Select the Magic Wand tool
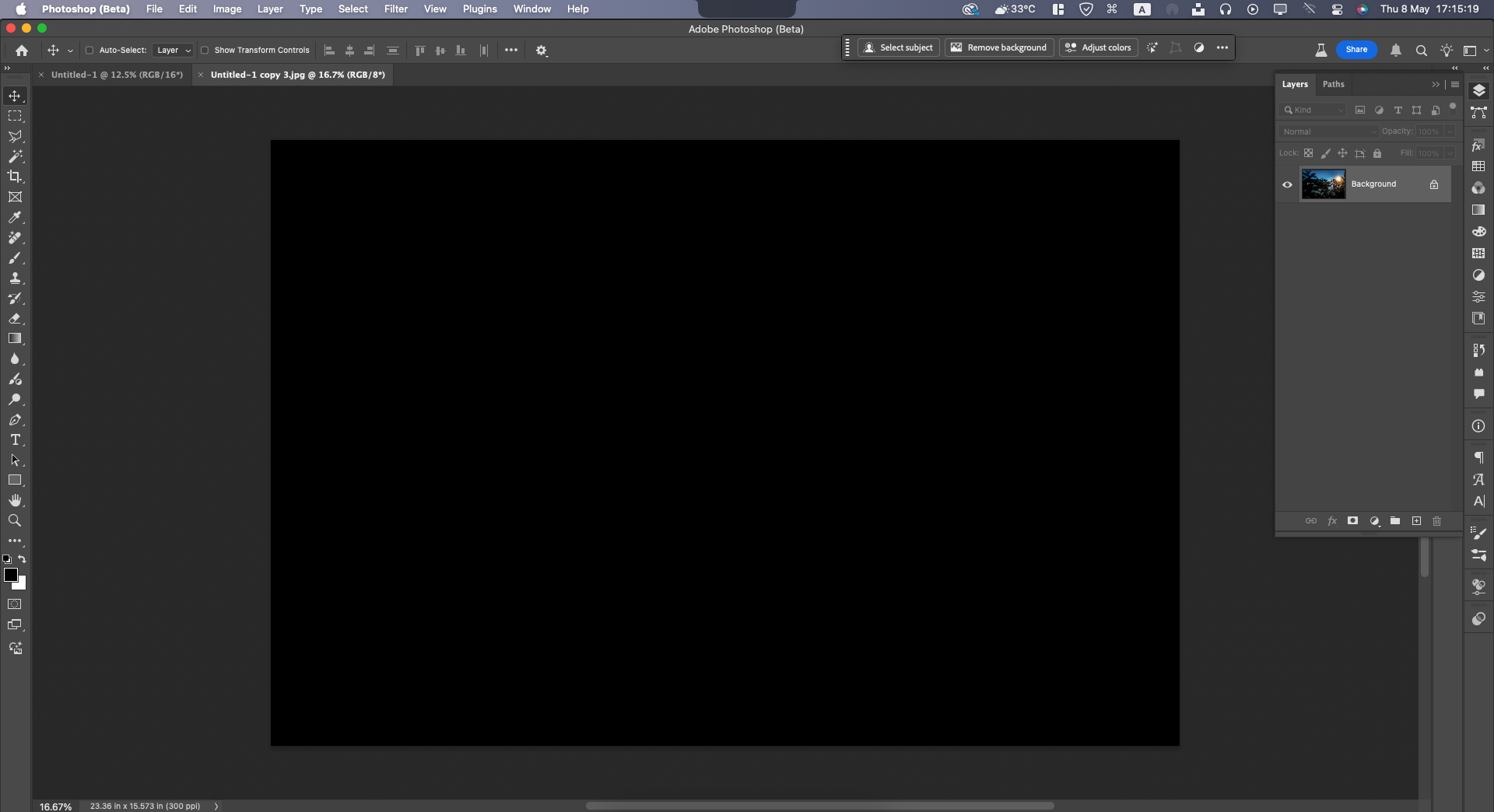The height and width of the screenshot is (812, 1494). coord(15,156)
